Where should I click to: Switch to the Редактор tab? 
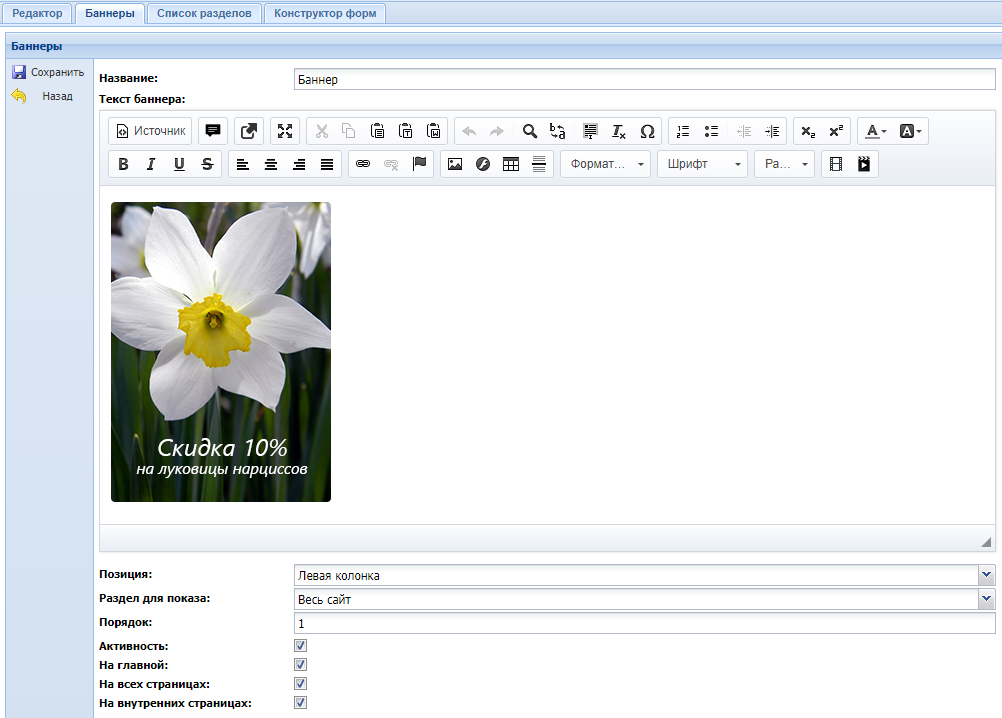[x=37, y=13]
